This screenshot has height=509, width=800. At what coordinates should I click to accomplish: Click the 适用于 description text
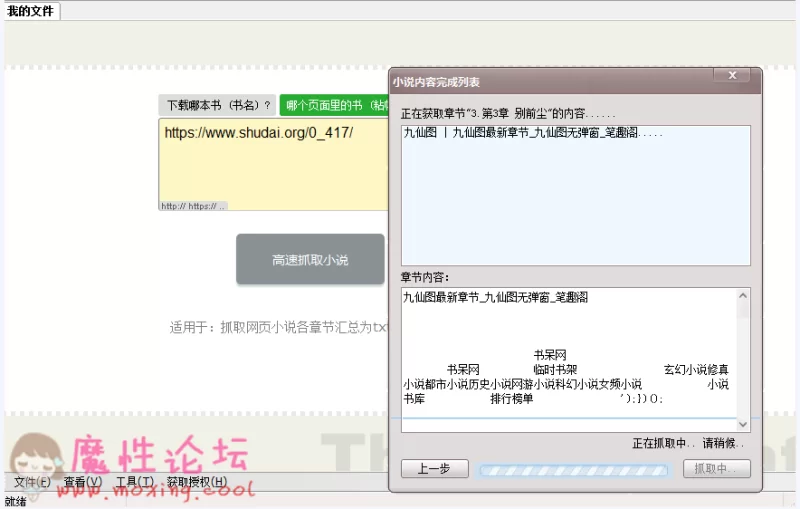click(x=278, y=327)
